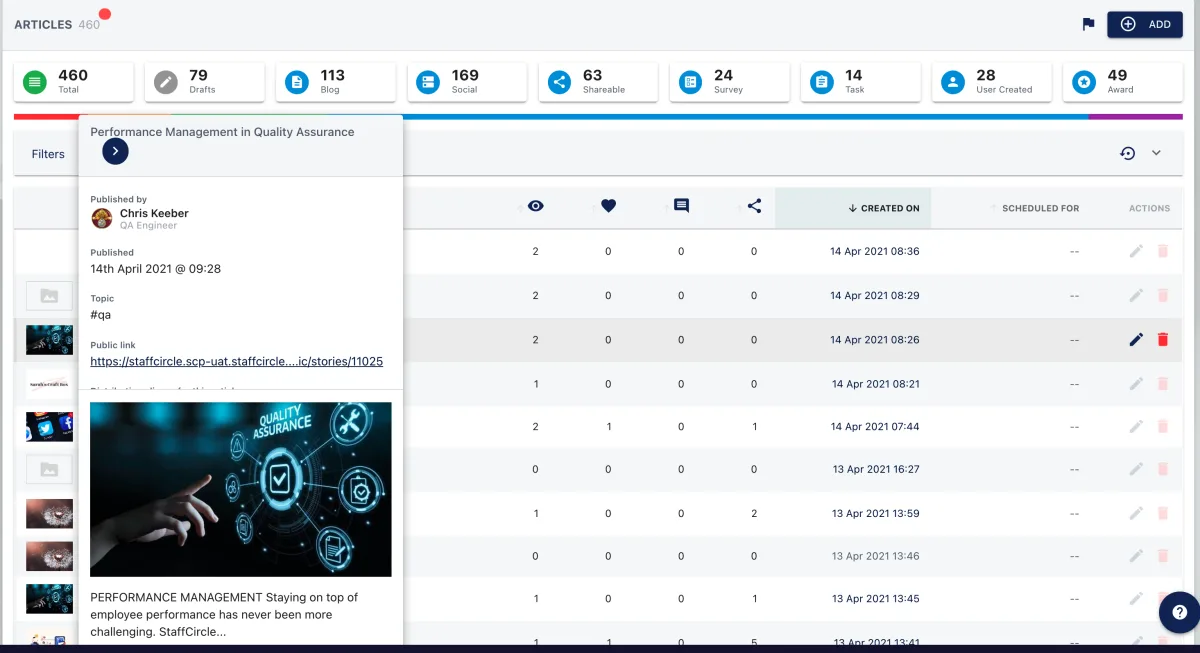Image resolution: width=1200 pixels, height=653 pixels.
Task: Click social icons thumbnail in 14 Apr 07:44 row
Action: click(x=49, y=427)
